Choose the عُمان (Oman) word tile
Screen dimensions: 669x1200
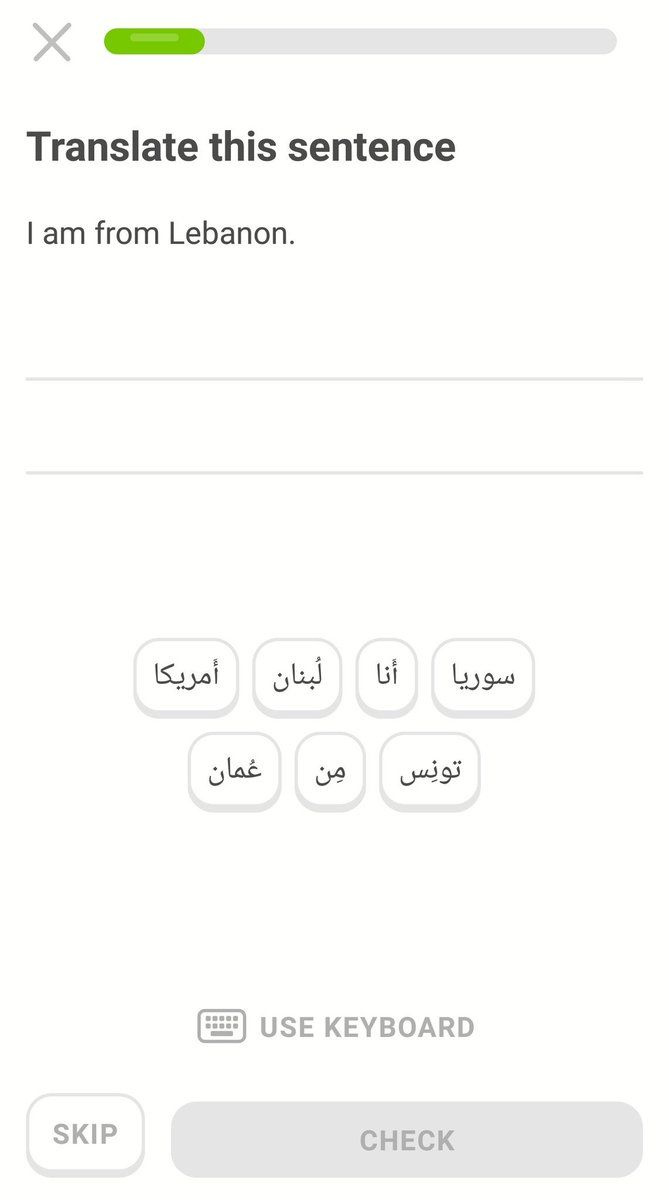(x=235, y=770)
